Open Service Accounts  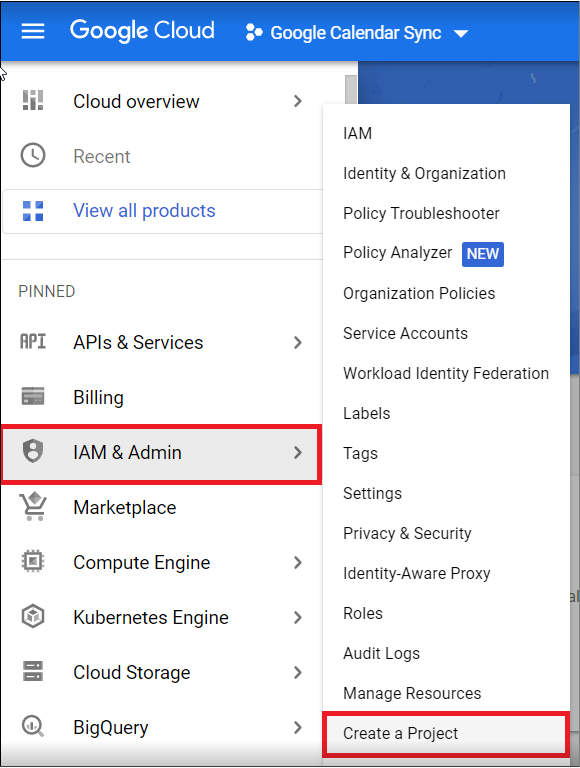(x=405, y=334)
